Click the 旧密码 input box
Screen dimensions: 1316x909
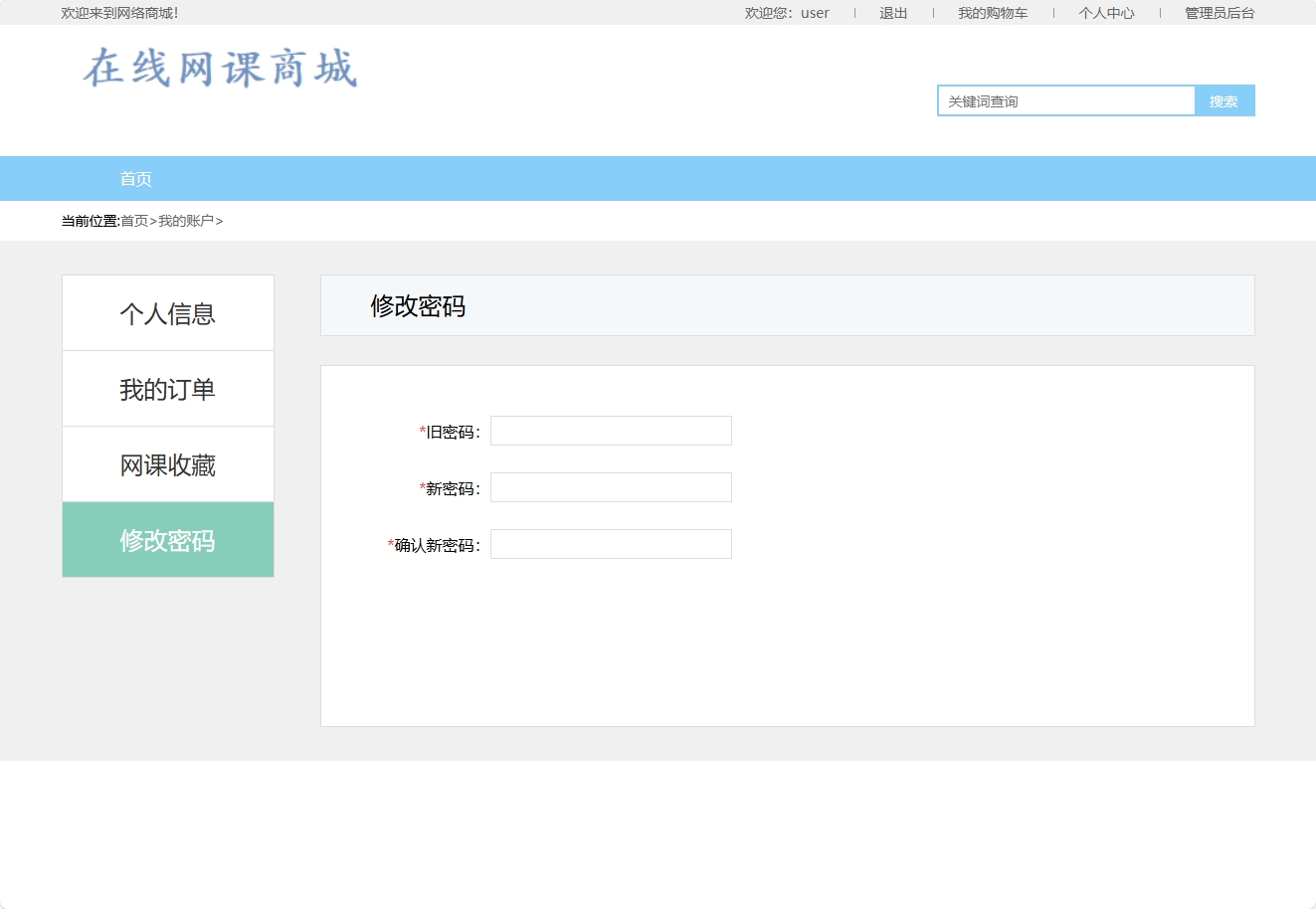point(610,430)
